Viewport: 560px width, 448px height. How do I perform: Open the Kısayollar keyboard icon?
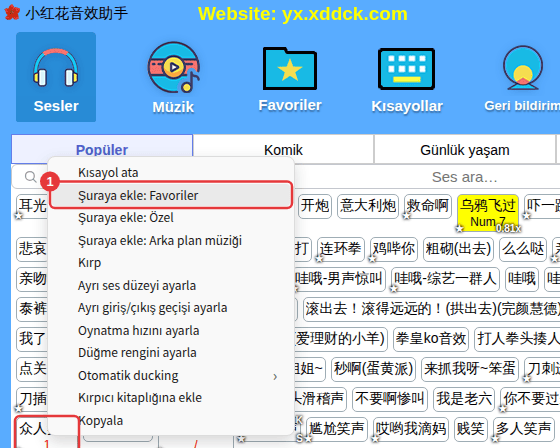point(407,80)
